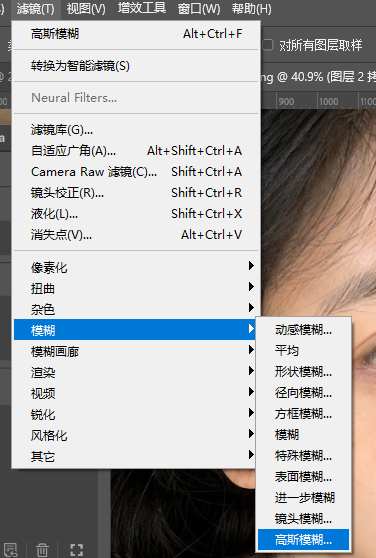Open the 帮助(H) menu
Screen dimensions: 376x558
click(251, 9)
